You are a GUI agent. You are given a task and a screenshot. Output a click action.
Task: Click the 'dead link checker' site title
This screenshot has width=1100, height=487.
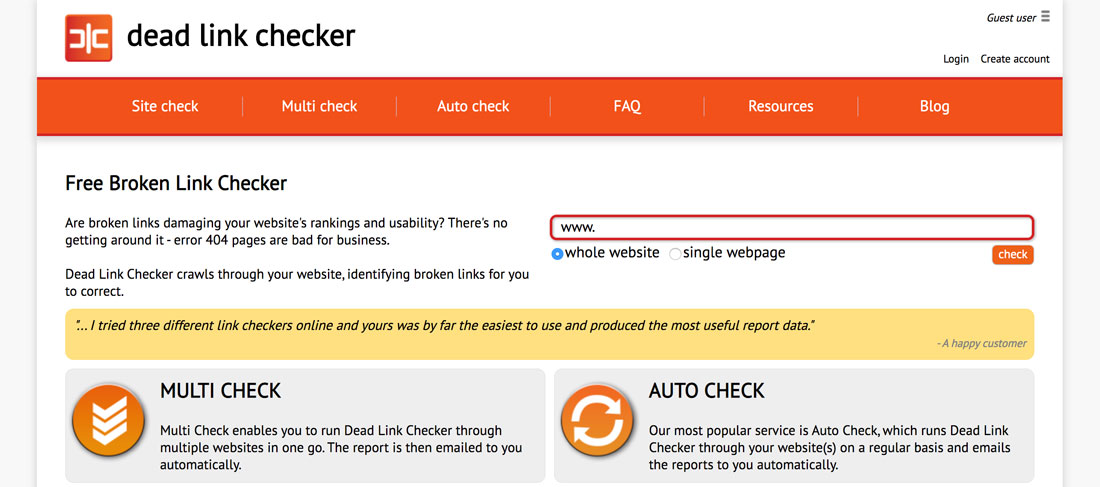[x=241, y=36]
